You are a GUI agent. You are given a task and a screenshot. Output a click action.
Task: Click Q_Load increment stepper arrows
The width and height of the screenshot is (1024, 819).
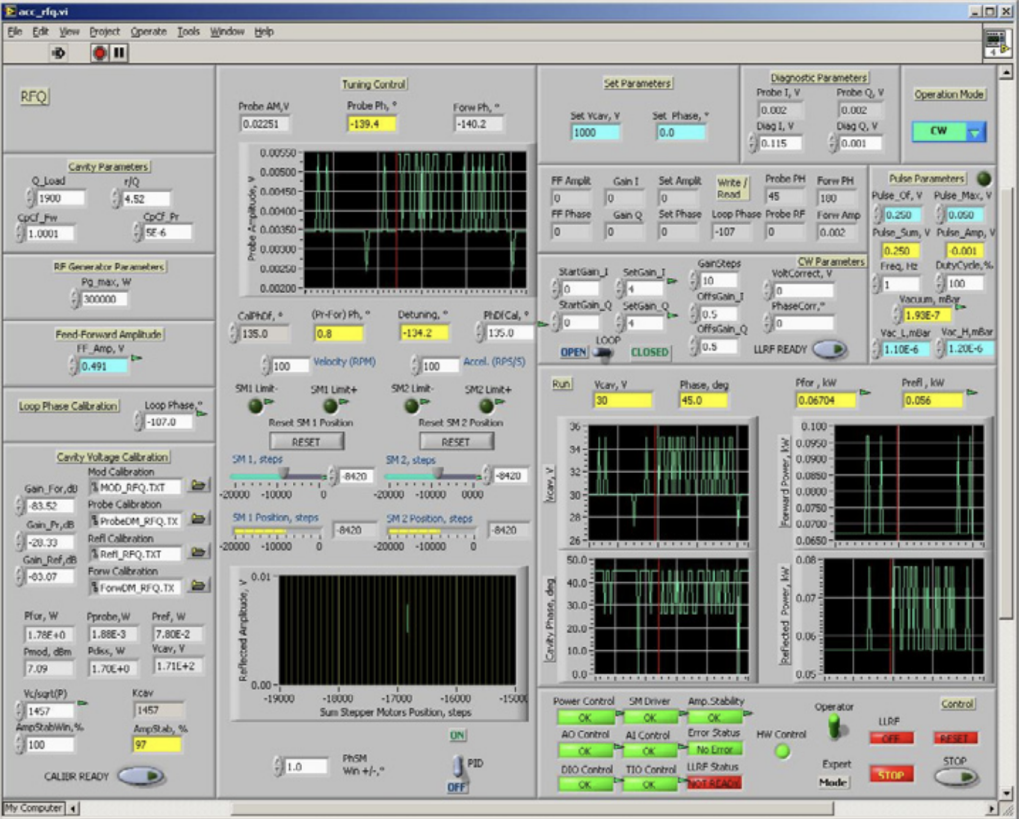30,198
